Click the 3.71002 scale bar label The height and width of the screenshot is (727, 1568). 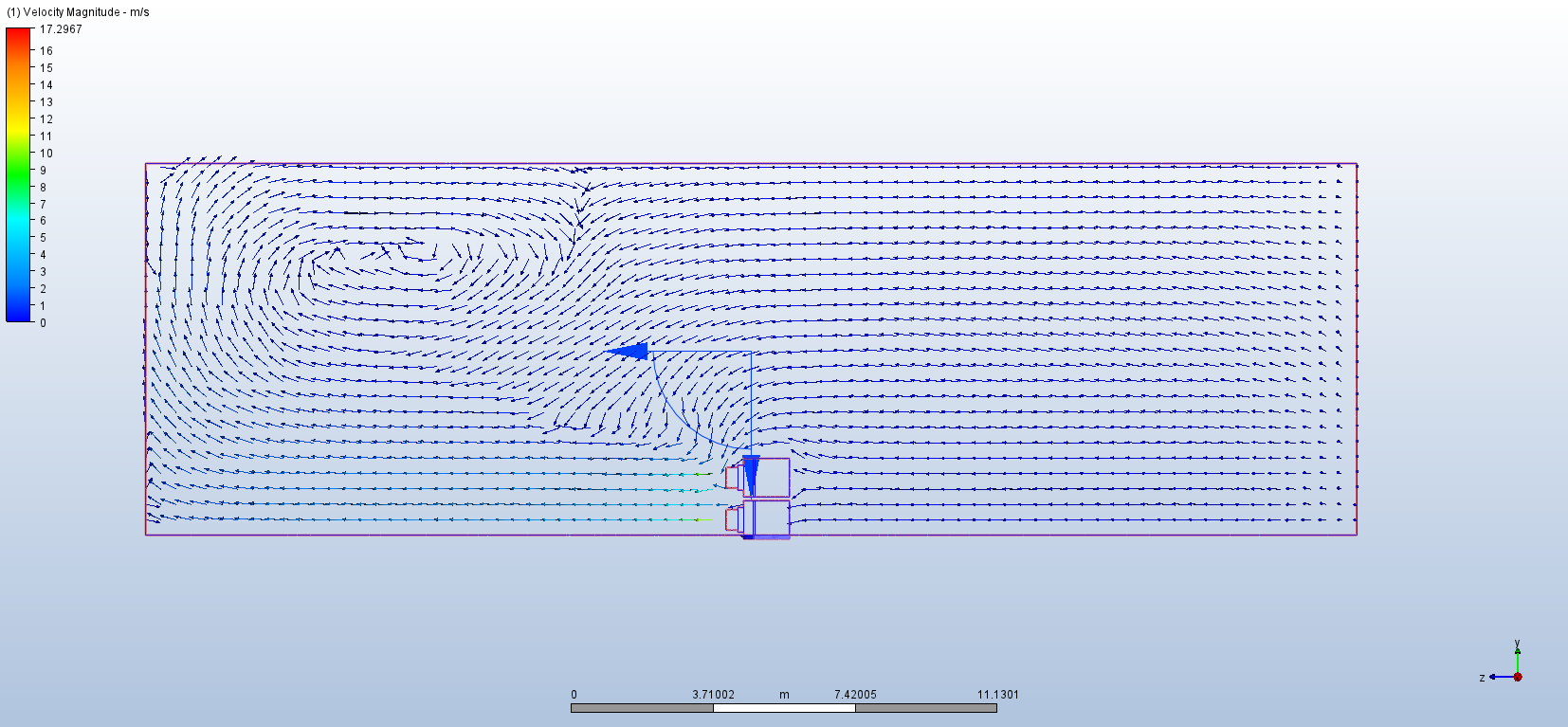[713, 695]
